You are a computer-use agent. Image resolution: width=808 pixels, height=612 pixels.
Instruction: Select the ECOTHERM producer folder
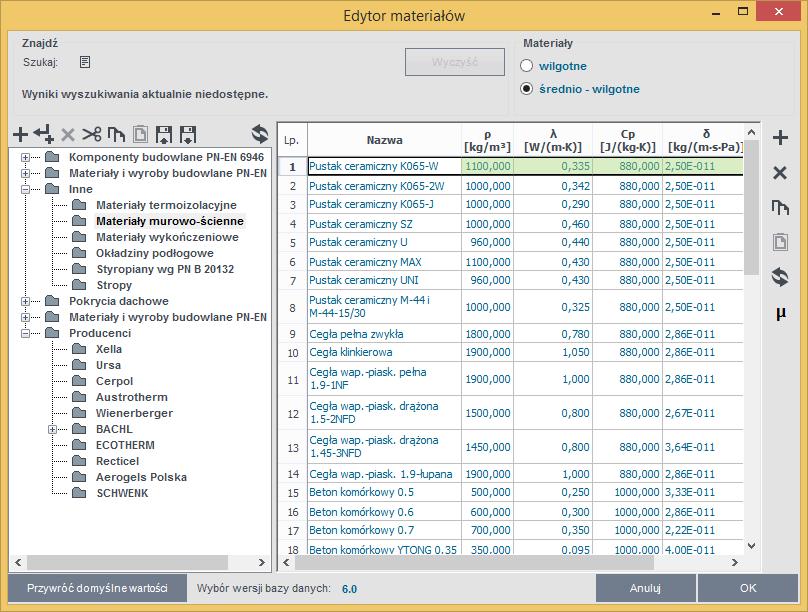(x=125, y=445)
